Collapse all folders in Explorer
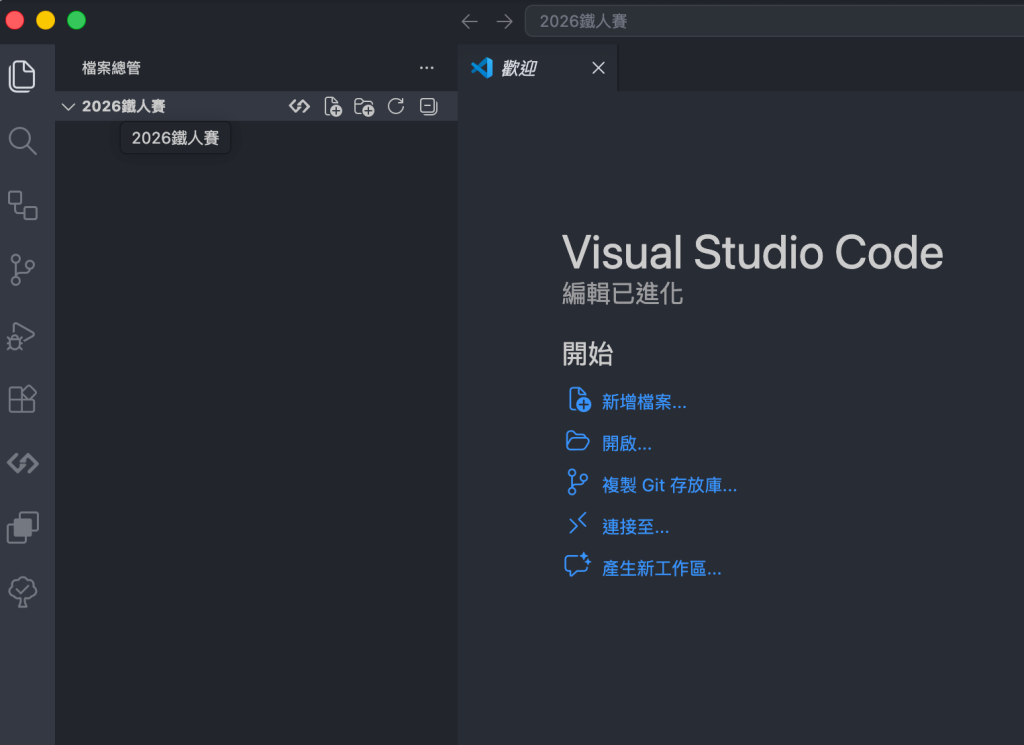This screenshot has width=1024, height=745. coord(428,106)
